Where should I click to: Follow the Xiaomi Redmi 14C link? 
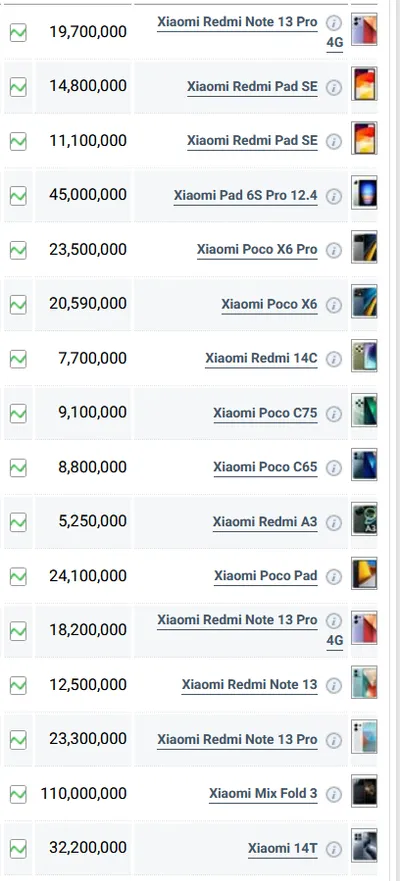261,358
